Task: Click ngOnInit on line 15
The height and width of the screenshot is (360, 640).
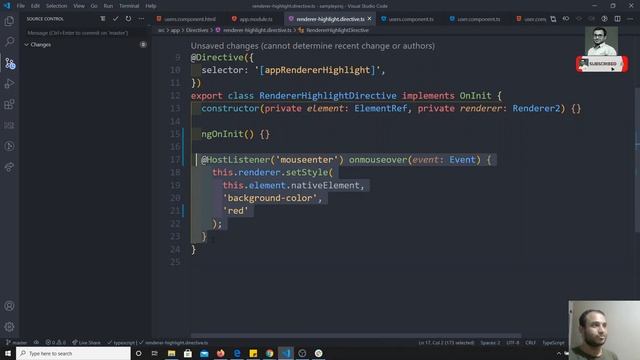Action: tap(222, 134)
